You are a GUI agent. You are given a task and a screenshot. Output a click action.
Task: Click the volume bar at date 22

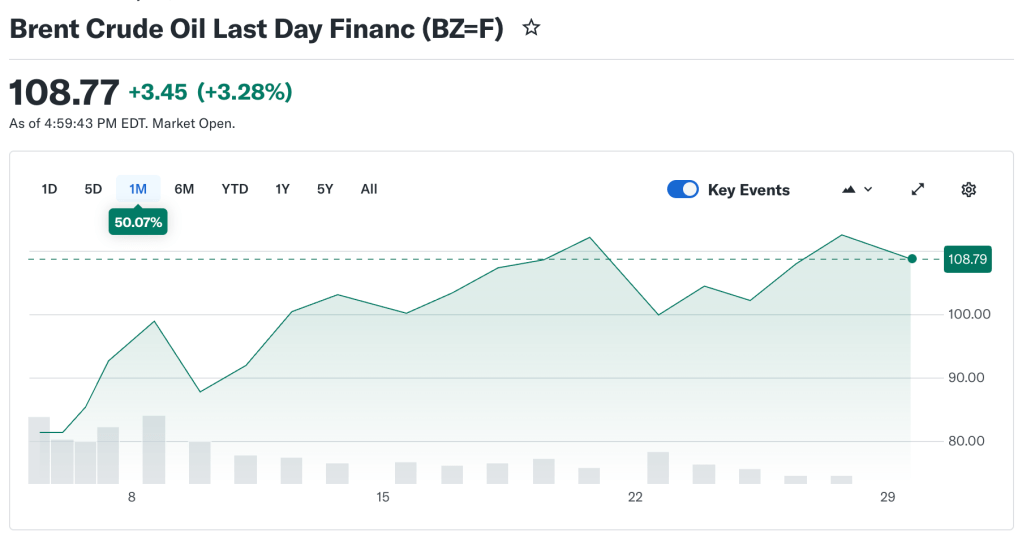pyautogui.click(x=658, y=468)
